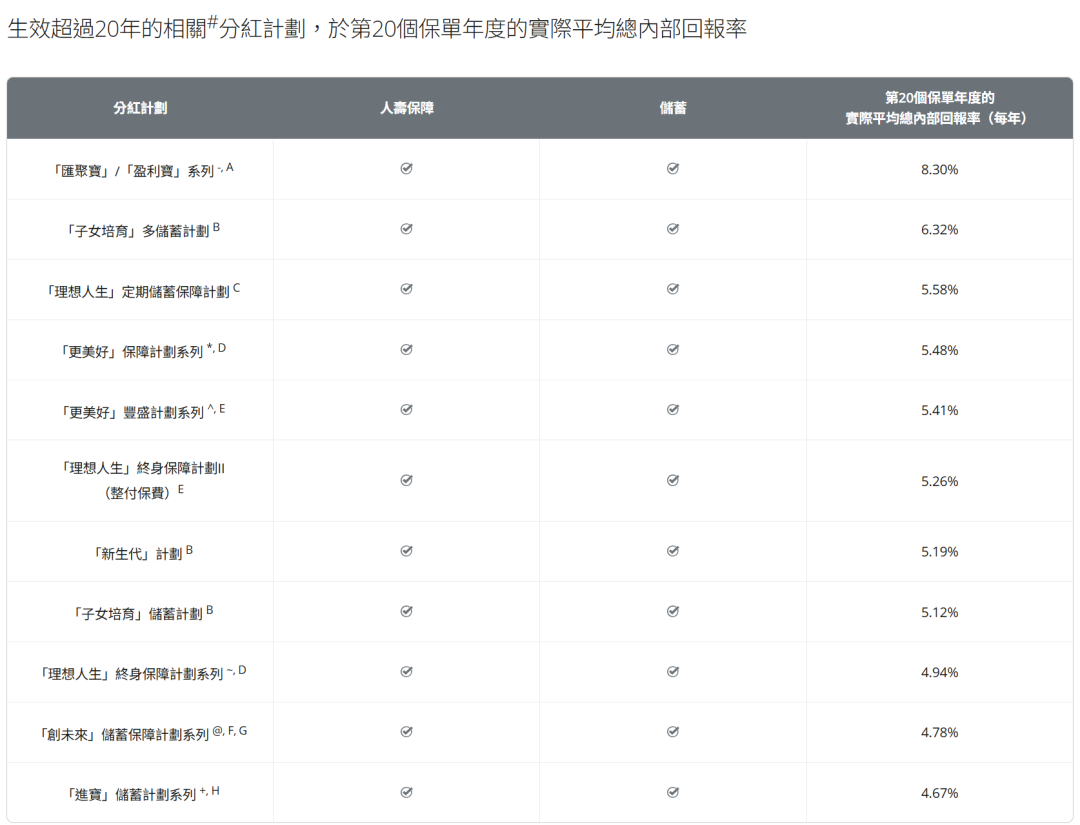Click the 5.41% return value
Viewport: 1080px width, 825px height.
(x=939, y=410)
